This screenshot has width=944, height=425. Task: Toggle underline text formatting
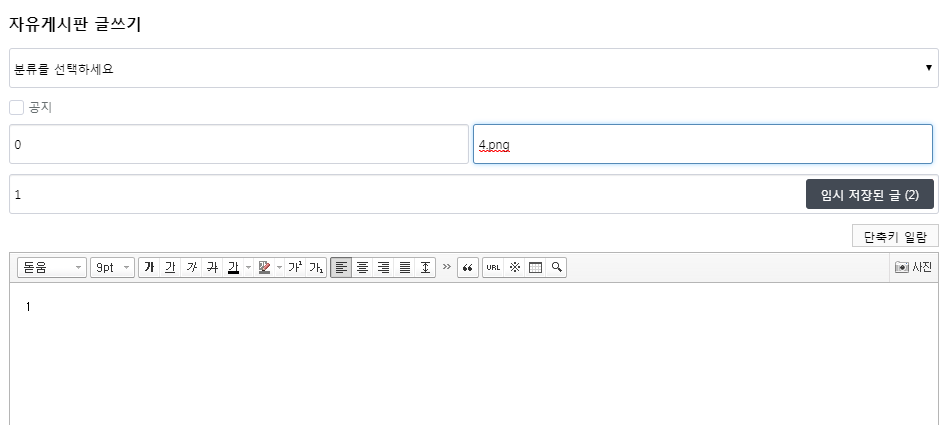(x=170, y=267)
